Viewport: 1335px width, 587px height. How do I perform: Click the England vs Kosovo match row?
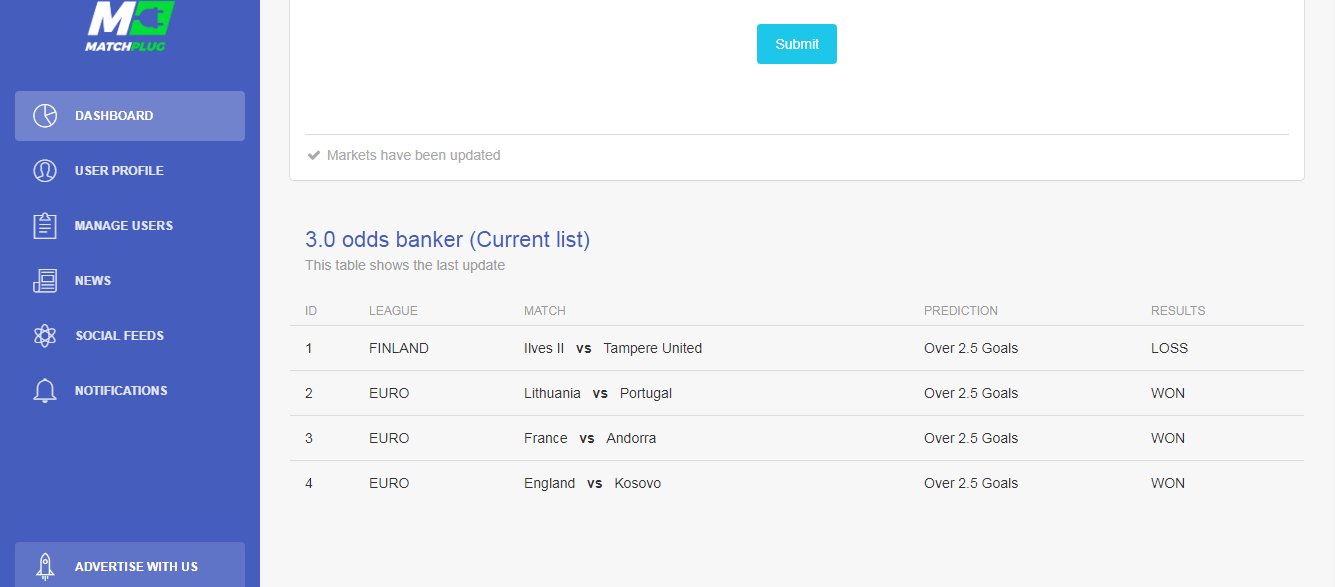[797, 483]
